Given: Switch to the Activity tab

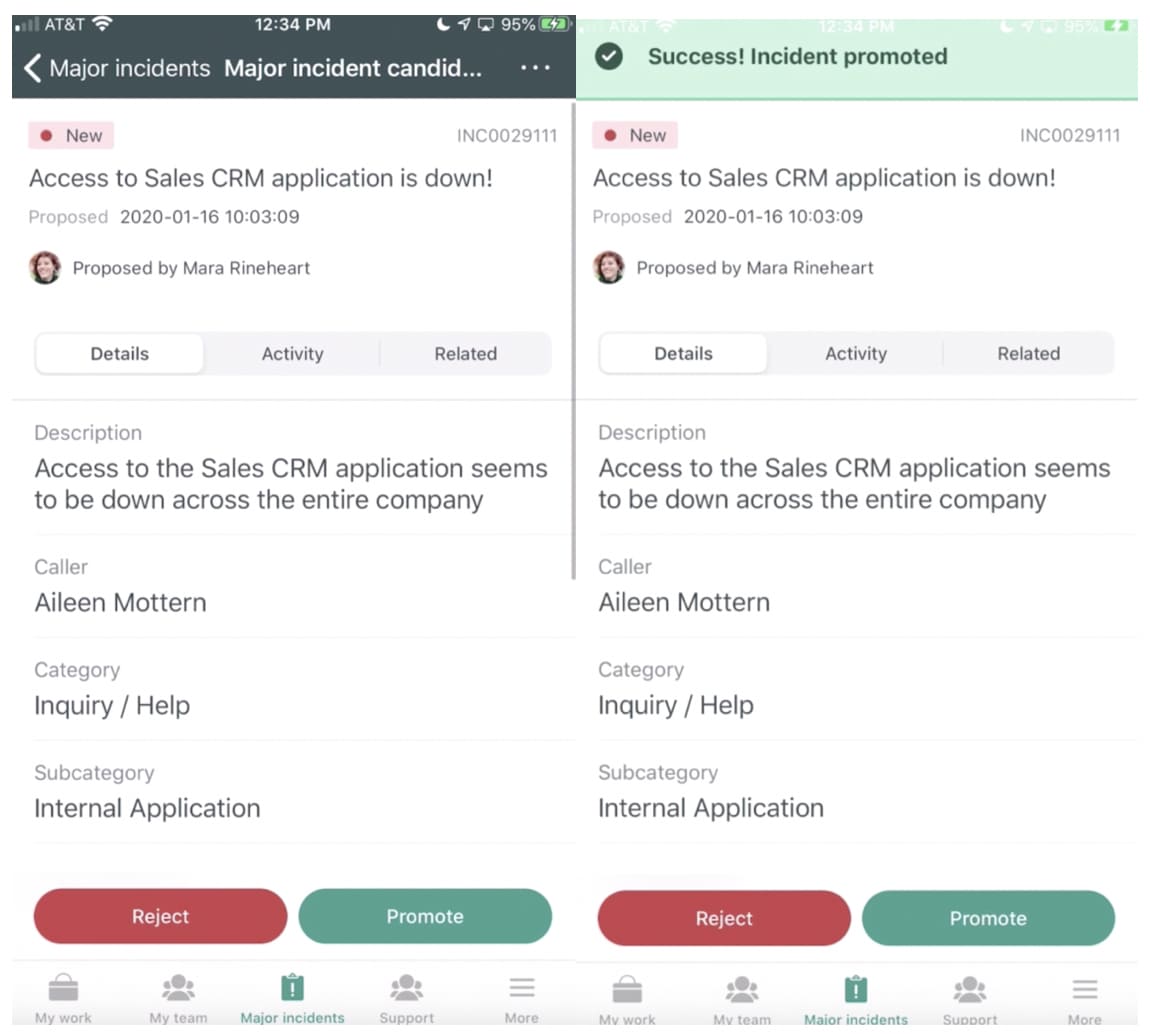Looking at the screenshot, I should pos(292,353).
